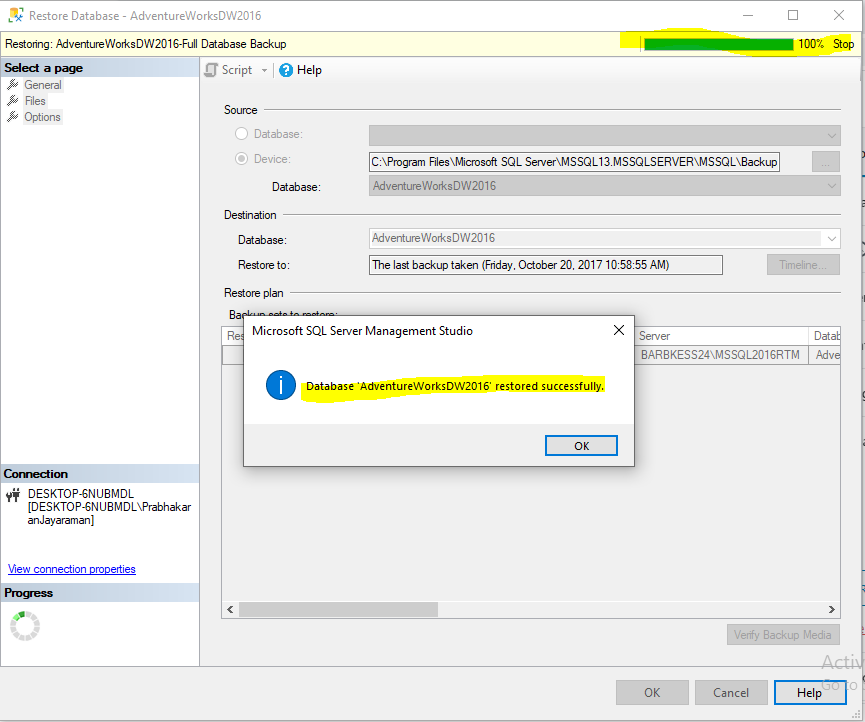This screenshot has height=722, width=865.
Task: Click the Verify Backup Media button
Action: coord(783,635)
